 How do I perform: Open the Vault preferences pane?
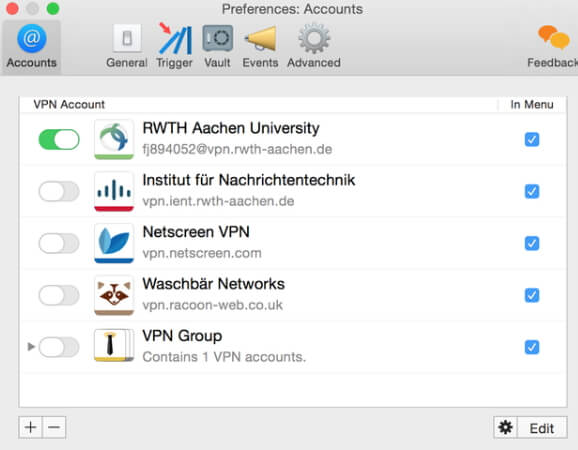217,46
